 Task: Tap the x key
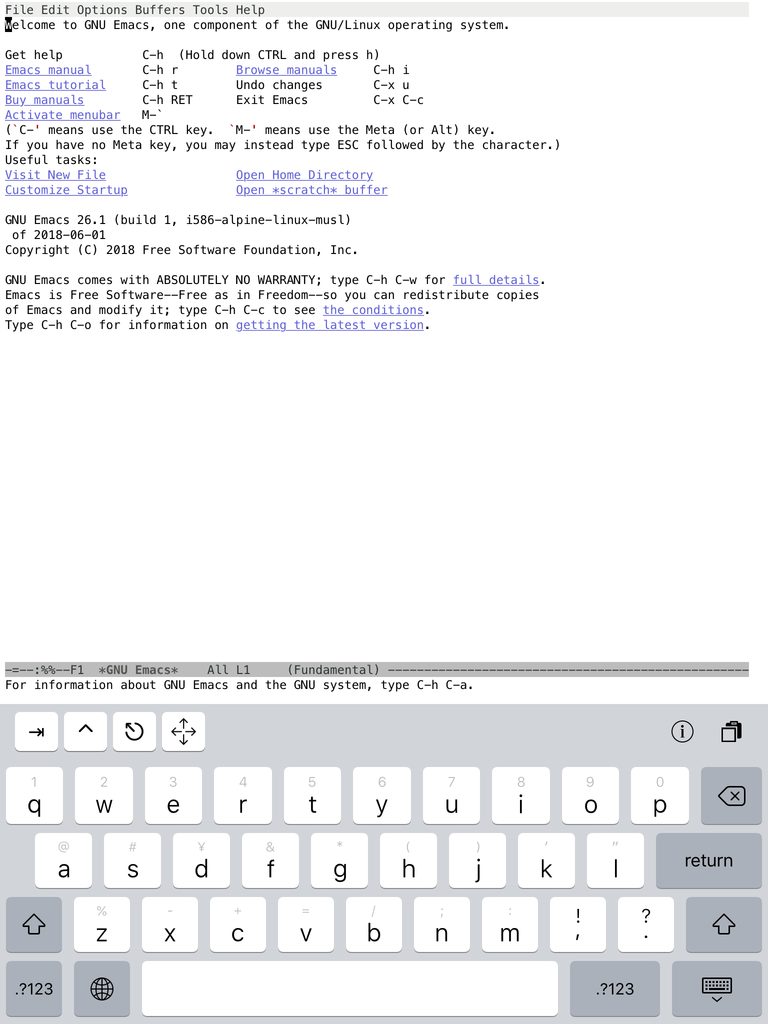point(170,925)
